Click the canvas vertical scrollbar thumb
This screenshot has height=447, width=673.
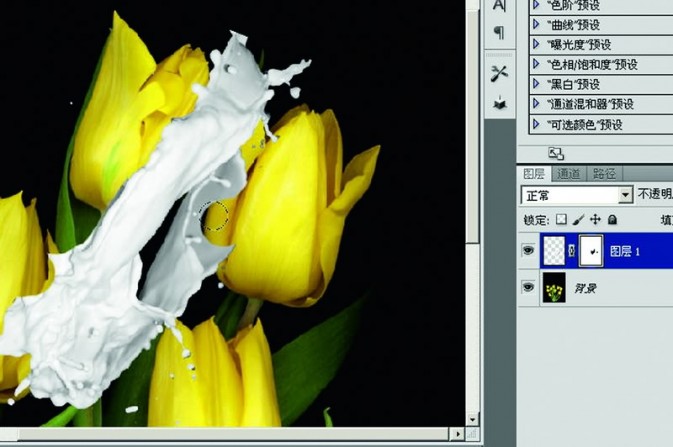473,127
